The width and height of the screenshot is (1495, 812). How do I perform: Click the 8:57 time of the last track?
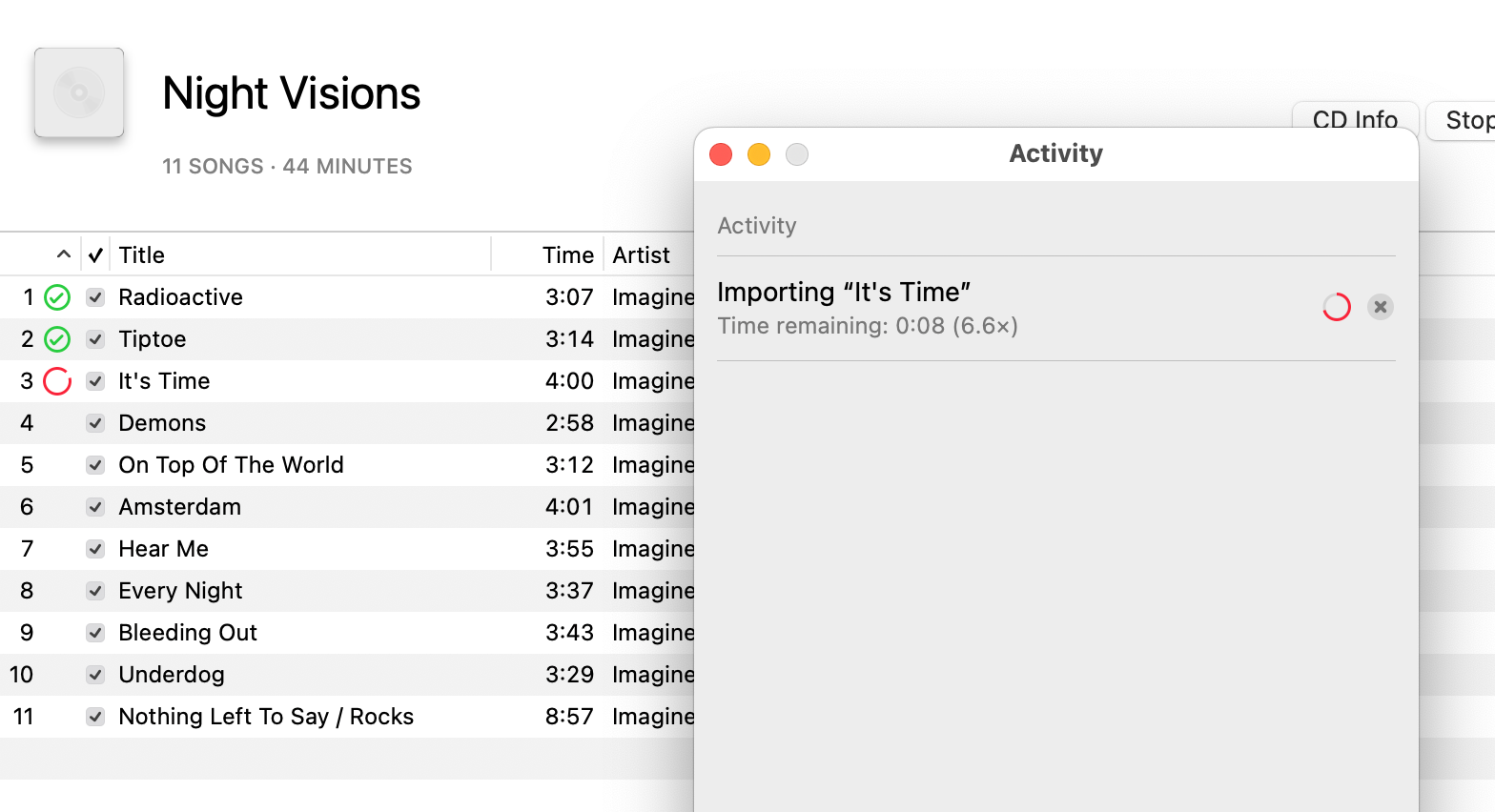(x=569, y=717)
